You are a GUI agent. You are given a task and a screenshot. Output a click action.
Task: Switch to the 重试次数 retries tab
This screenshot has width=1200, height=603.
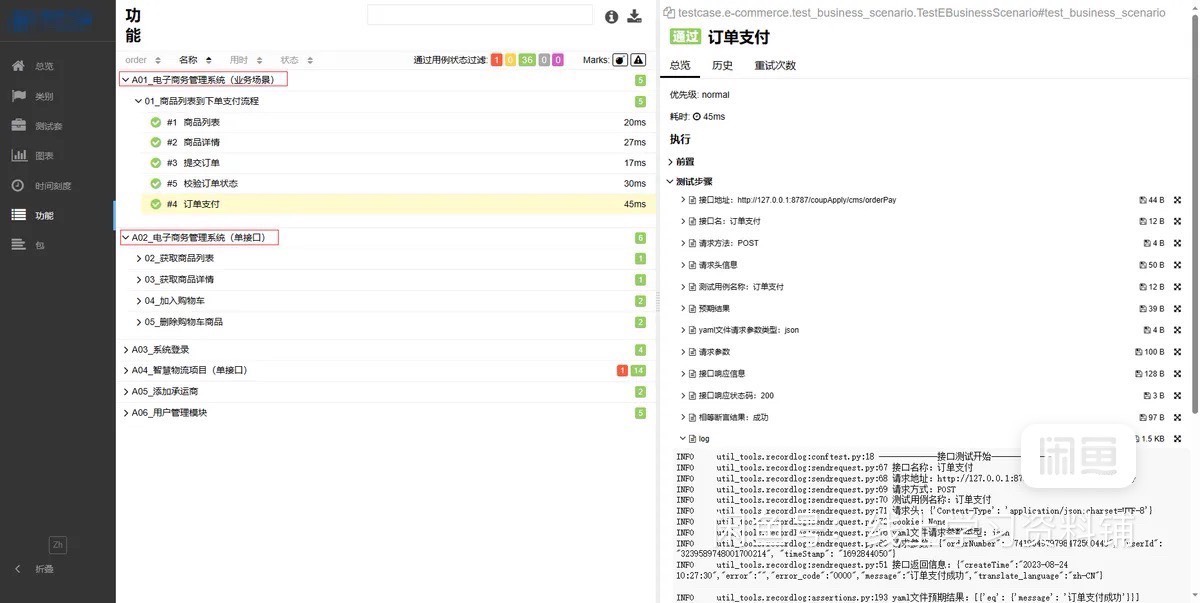(775, 66)
